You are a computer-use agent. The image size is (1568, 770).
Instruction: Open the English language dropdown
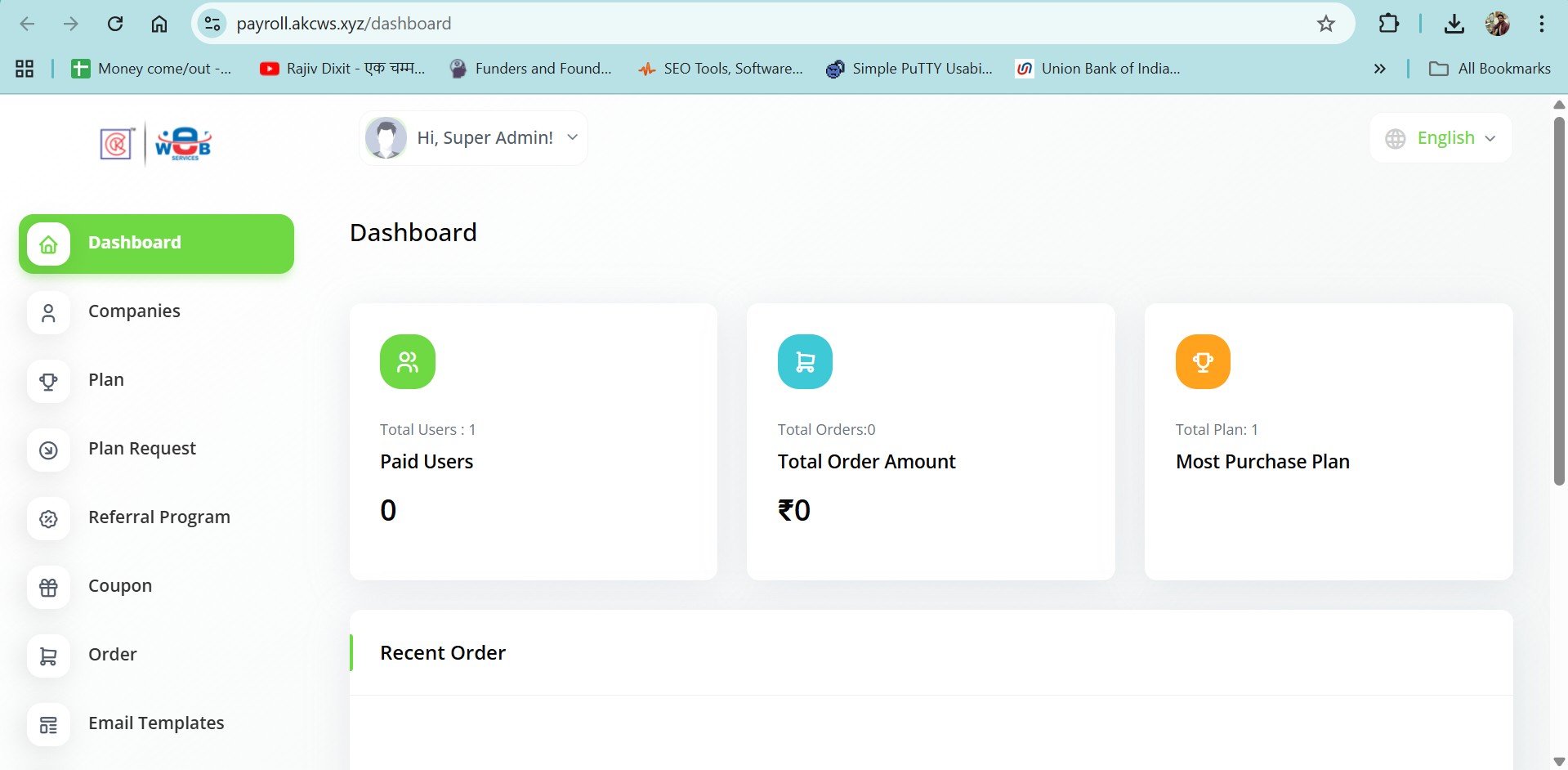click(1441, 138)
